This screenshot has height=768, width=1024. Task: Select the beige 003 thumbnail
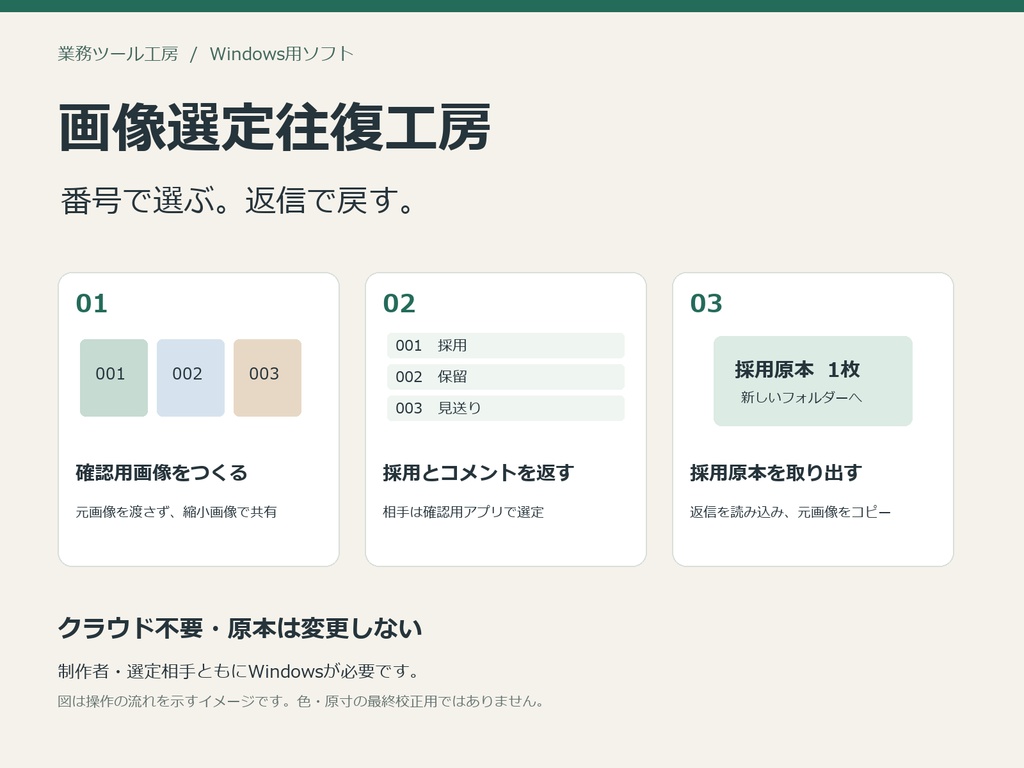coord(268,377)
